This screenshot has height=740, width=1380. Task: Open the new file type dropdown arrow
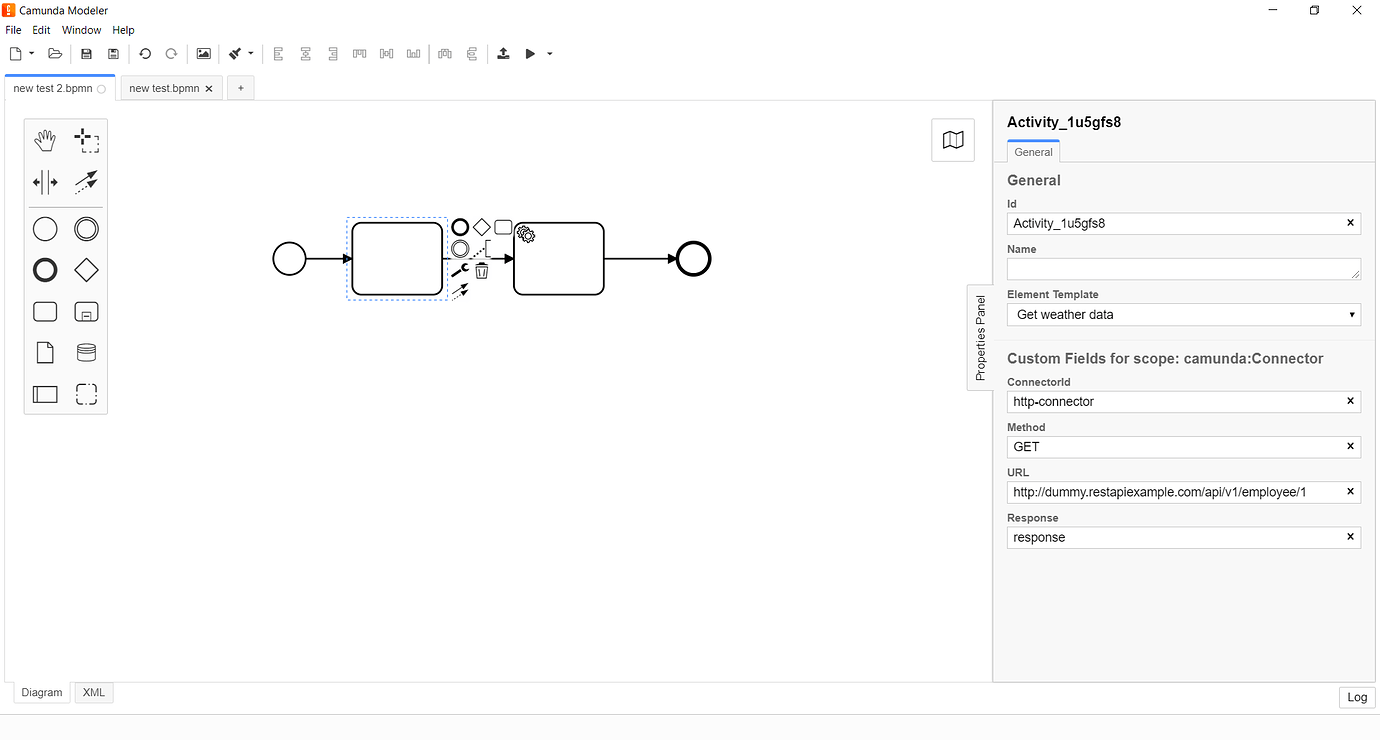pos(32,54)
